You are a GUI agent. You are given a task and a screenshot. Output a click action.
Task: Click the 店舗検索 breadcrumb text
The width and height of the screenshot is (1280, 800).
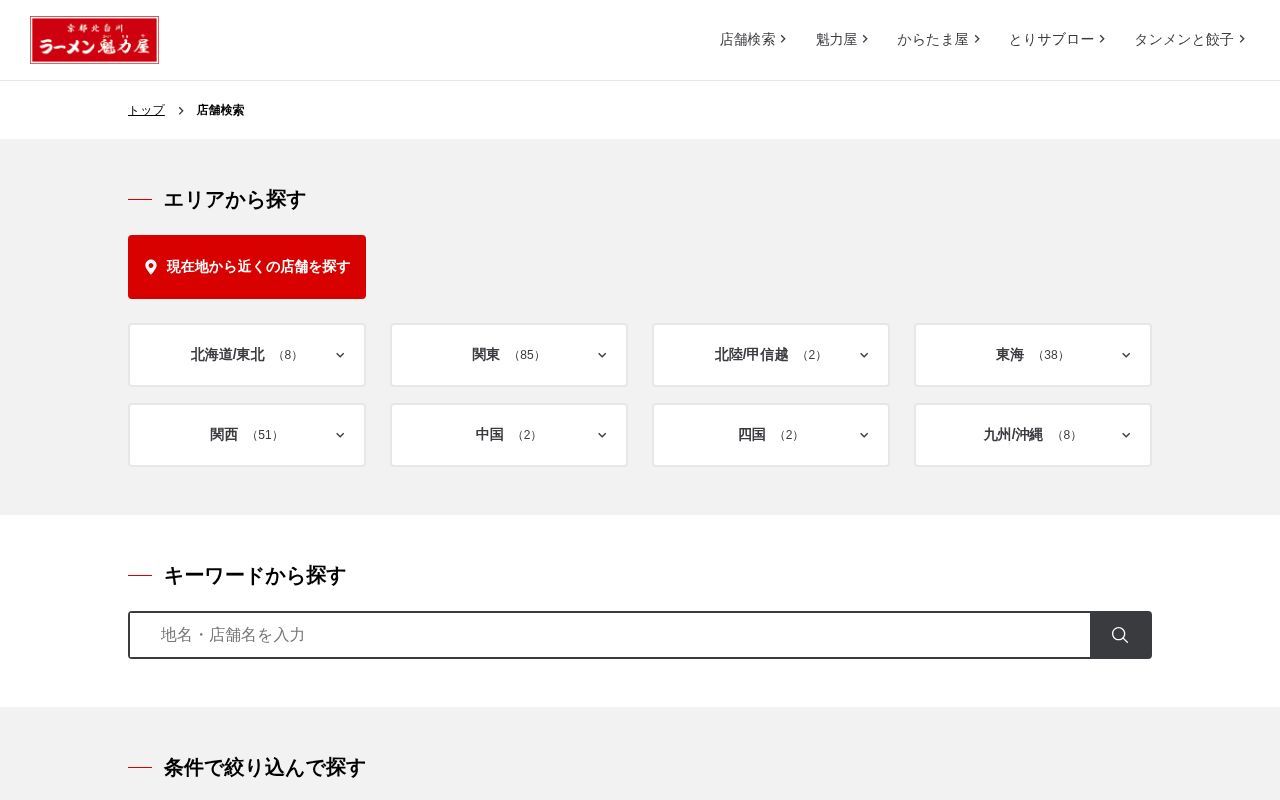[220, 110]
